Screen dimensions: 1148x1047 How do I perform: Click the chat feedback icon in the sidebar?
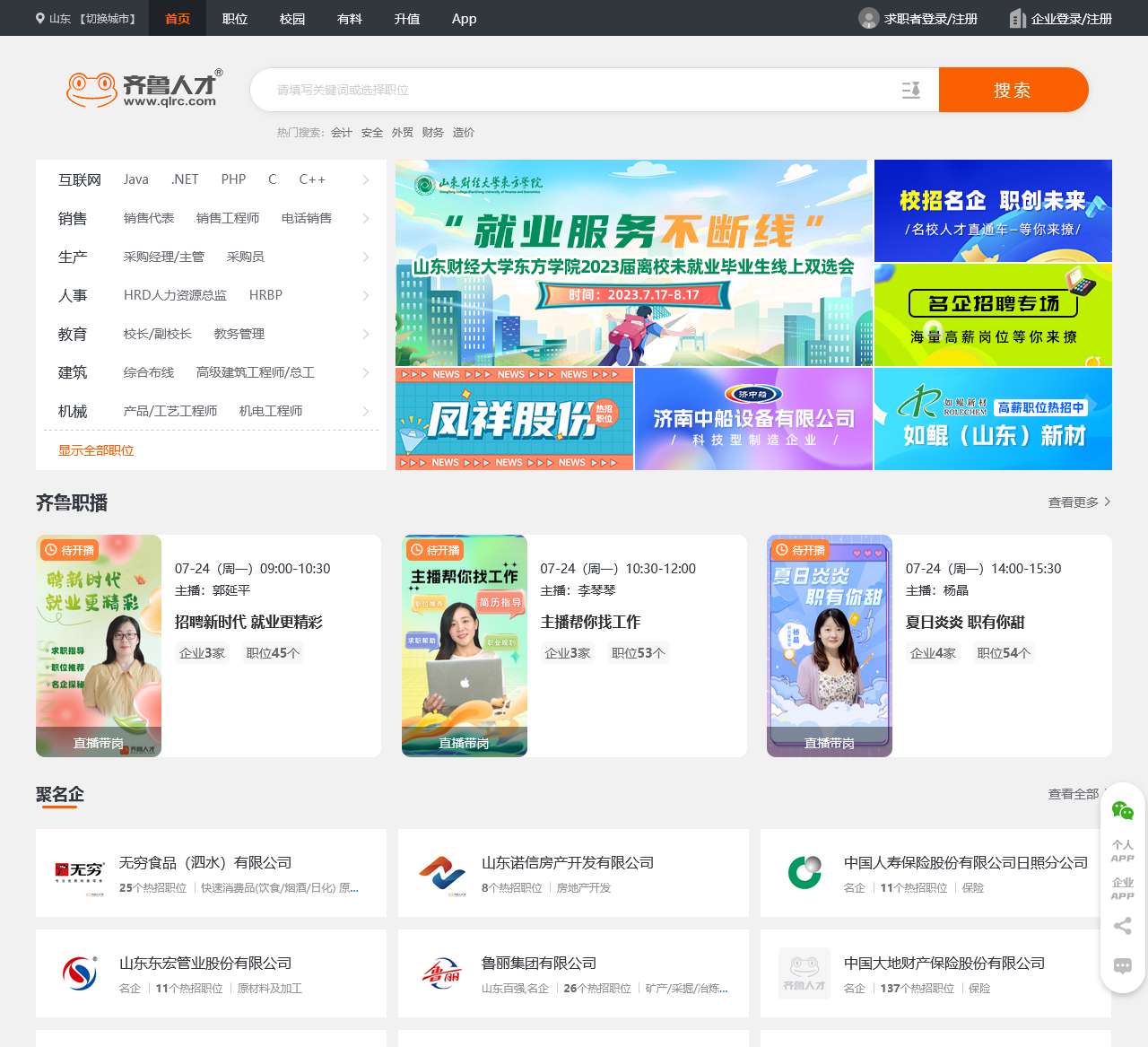point(1123,965)
